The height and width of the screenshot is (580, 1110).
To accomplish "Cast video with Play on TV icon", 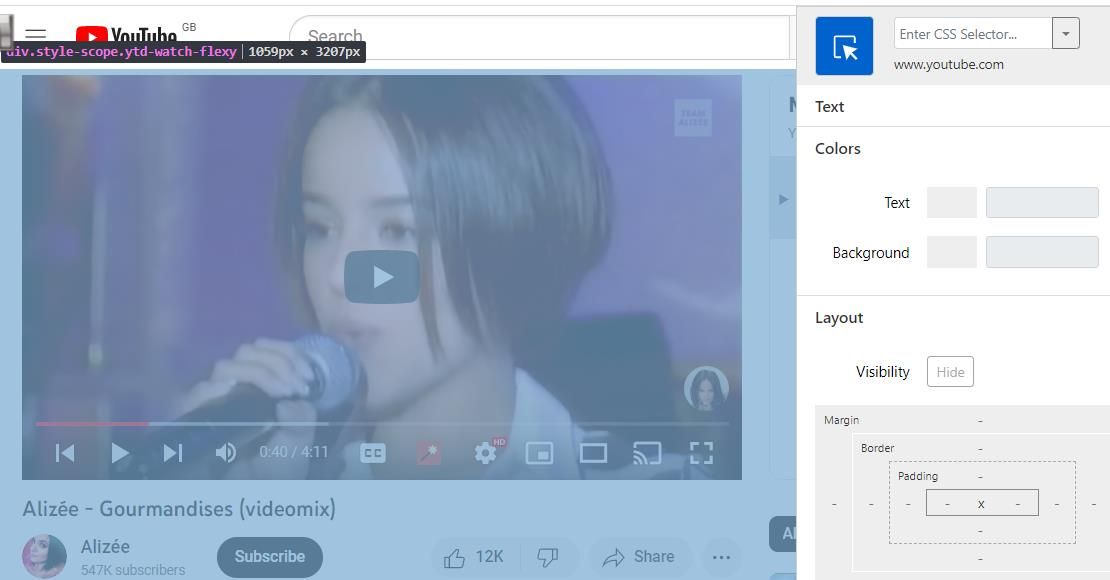I will [x=647, y=453].
